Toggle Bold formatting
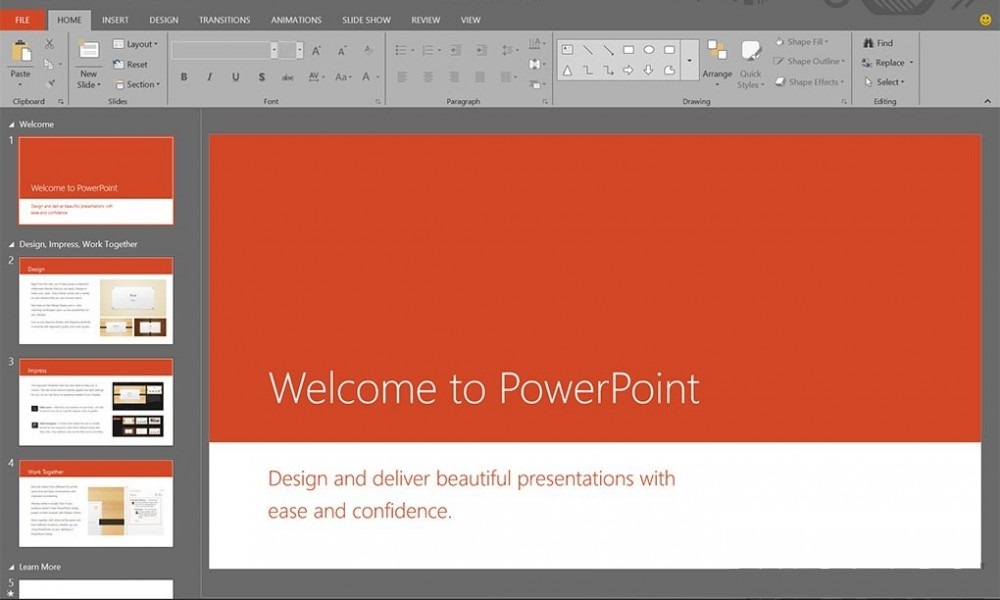This screenshot has width=1000, height=600. click(184, 77)
